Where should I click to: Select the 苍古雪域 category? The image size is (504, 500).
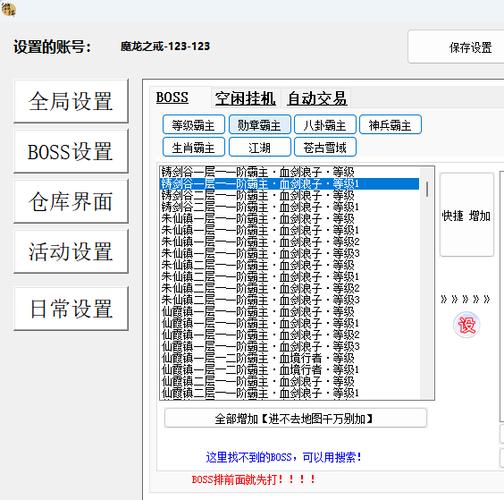(325, 147)
